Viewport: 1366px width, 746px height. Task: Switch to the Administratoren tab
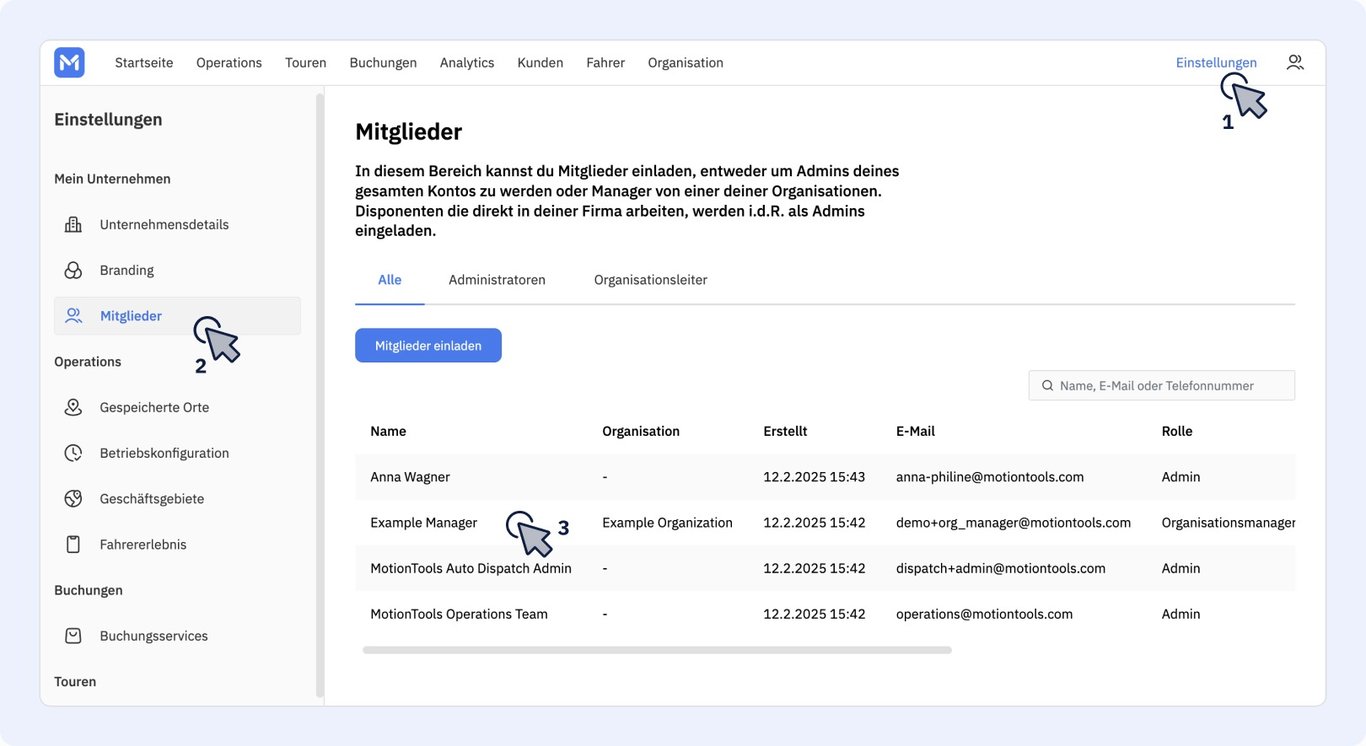[497, 280]
